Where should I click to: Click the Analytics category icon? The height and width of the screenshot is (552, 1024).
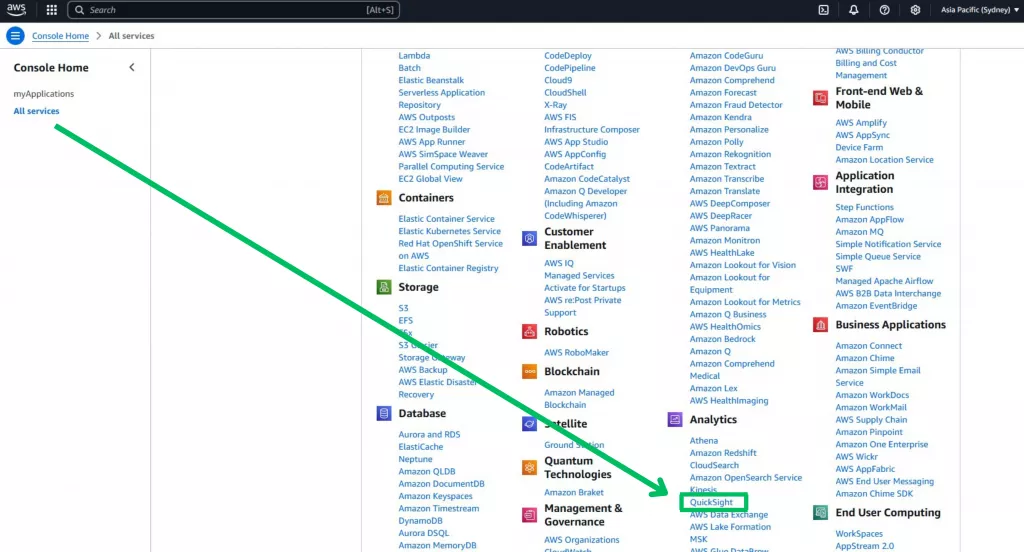tap(675, 420)
